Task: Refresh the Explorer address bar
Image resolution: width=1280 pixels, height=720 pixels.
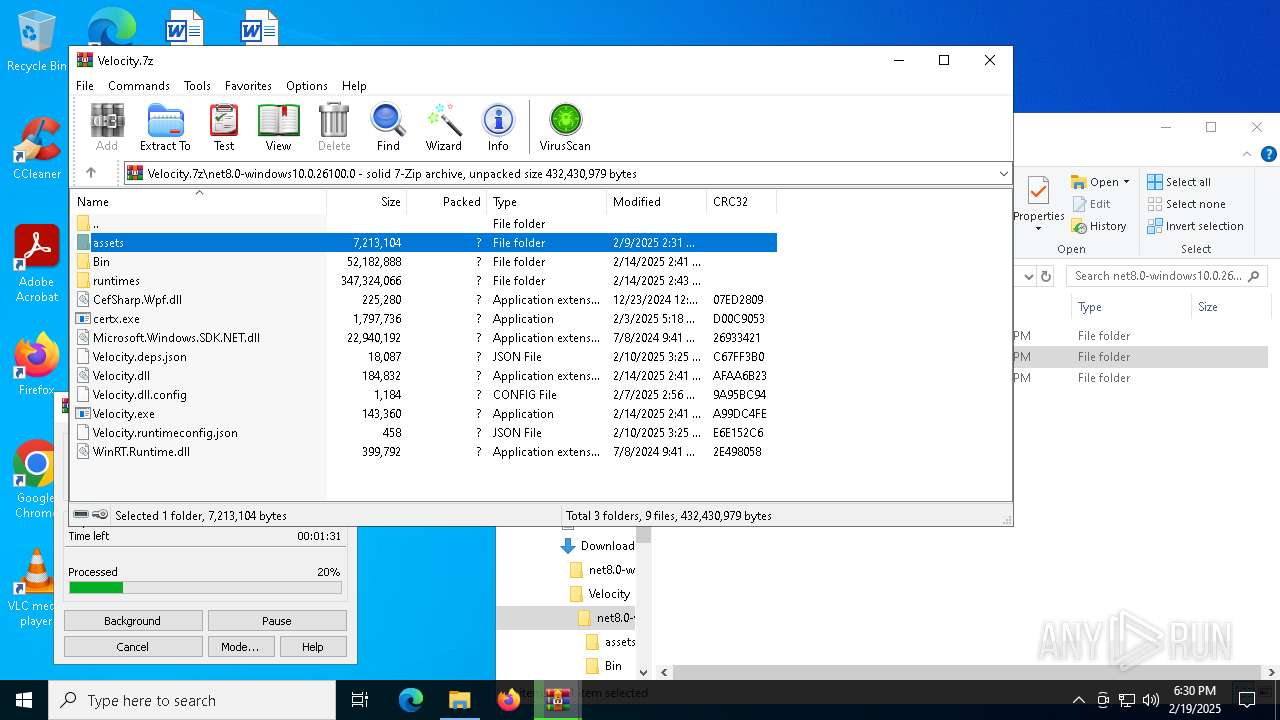Action: [1046, 276]
